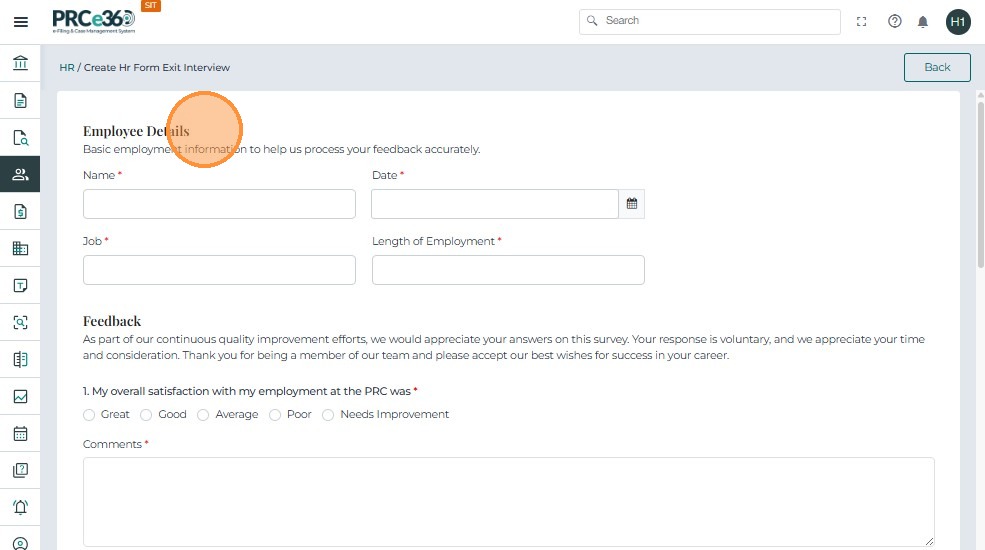Select the Needs Improvement radio button
This screenshot has width=985, height=550.
(328, 415)
